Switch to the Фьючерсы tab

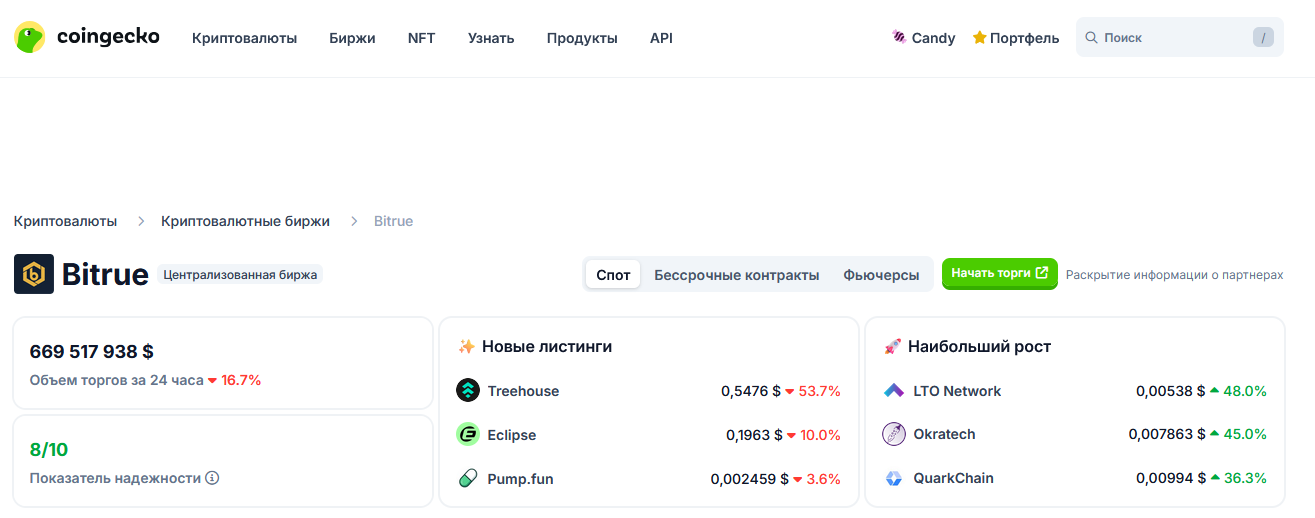tap(881, 275)
